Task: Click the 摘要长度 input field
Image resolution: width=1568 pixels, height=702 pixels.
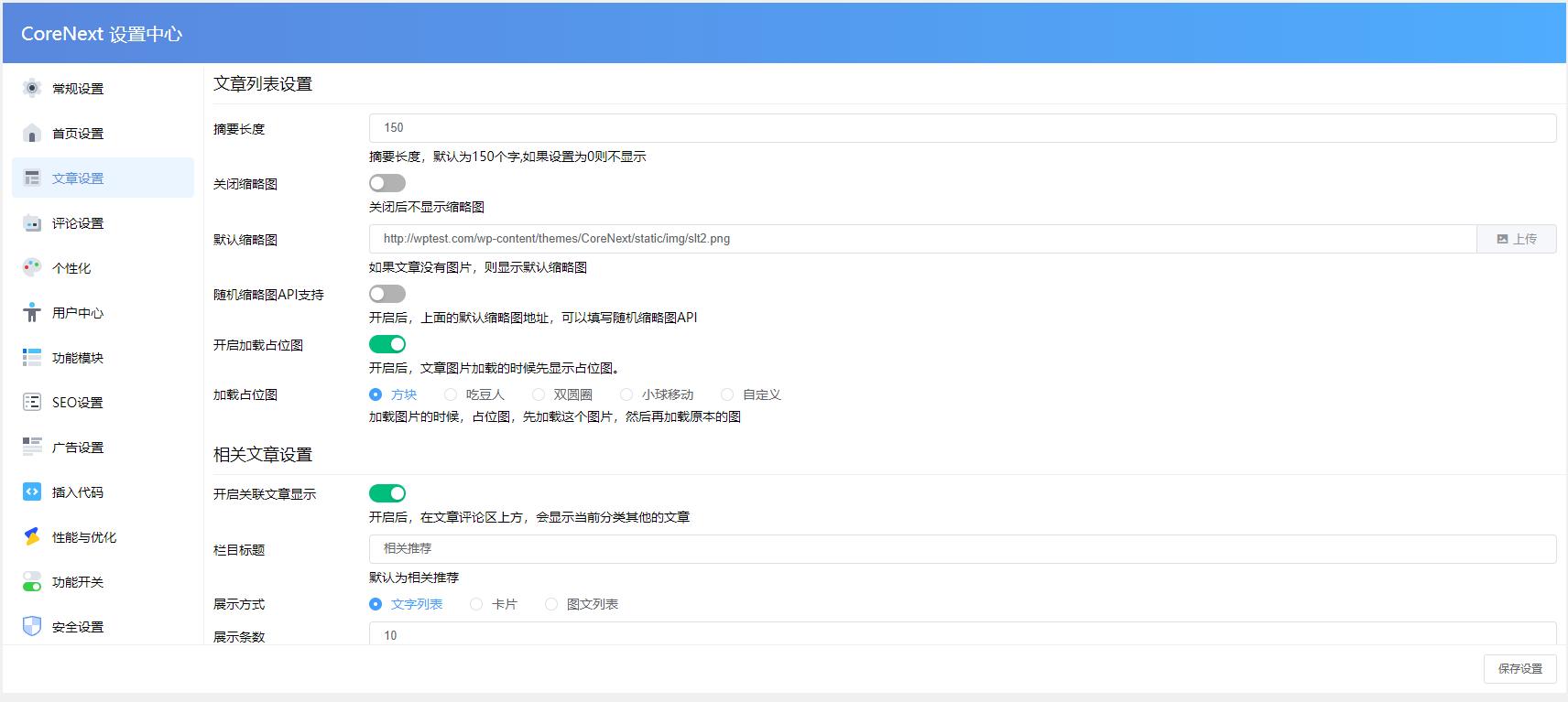Action: pos(962,128)
